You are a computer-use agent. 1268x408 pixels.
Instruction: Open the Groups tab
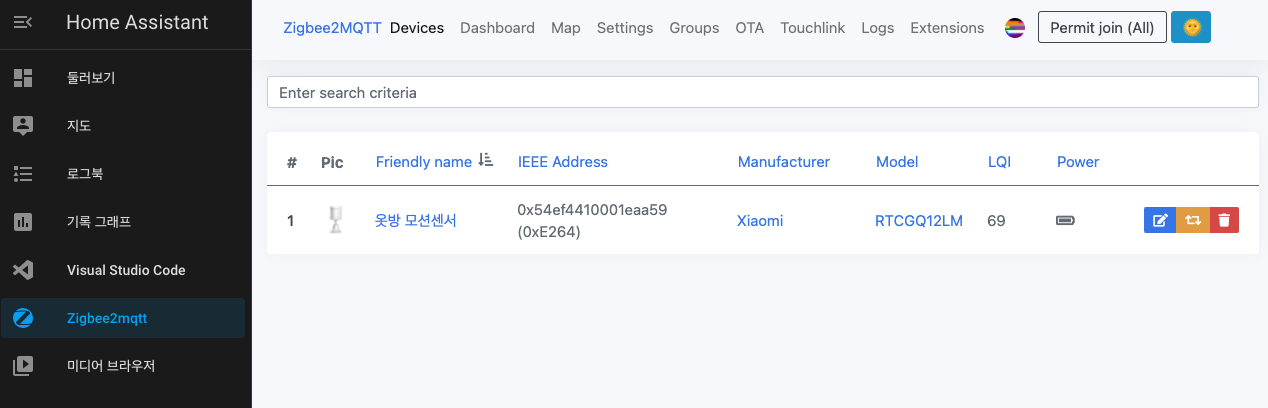click(x=694, y=28)
